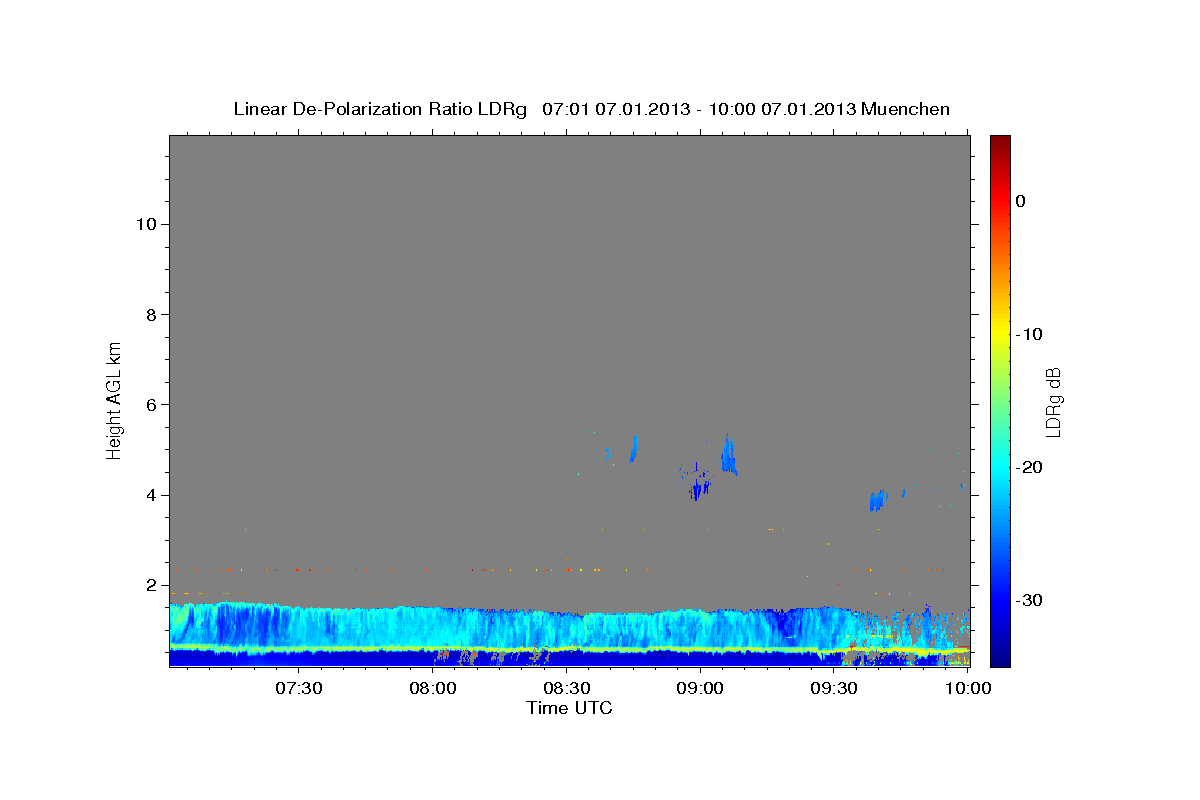Click the height tick label 4
Viewport: 1200px width, 800px height.
tap(152, 495)
